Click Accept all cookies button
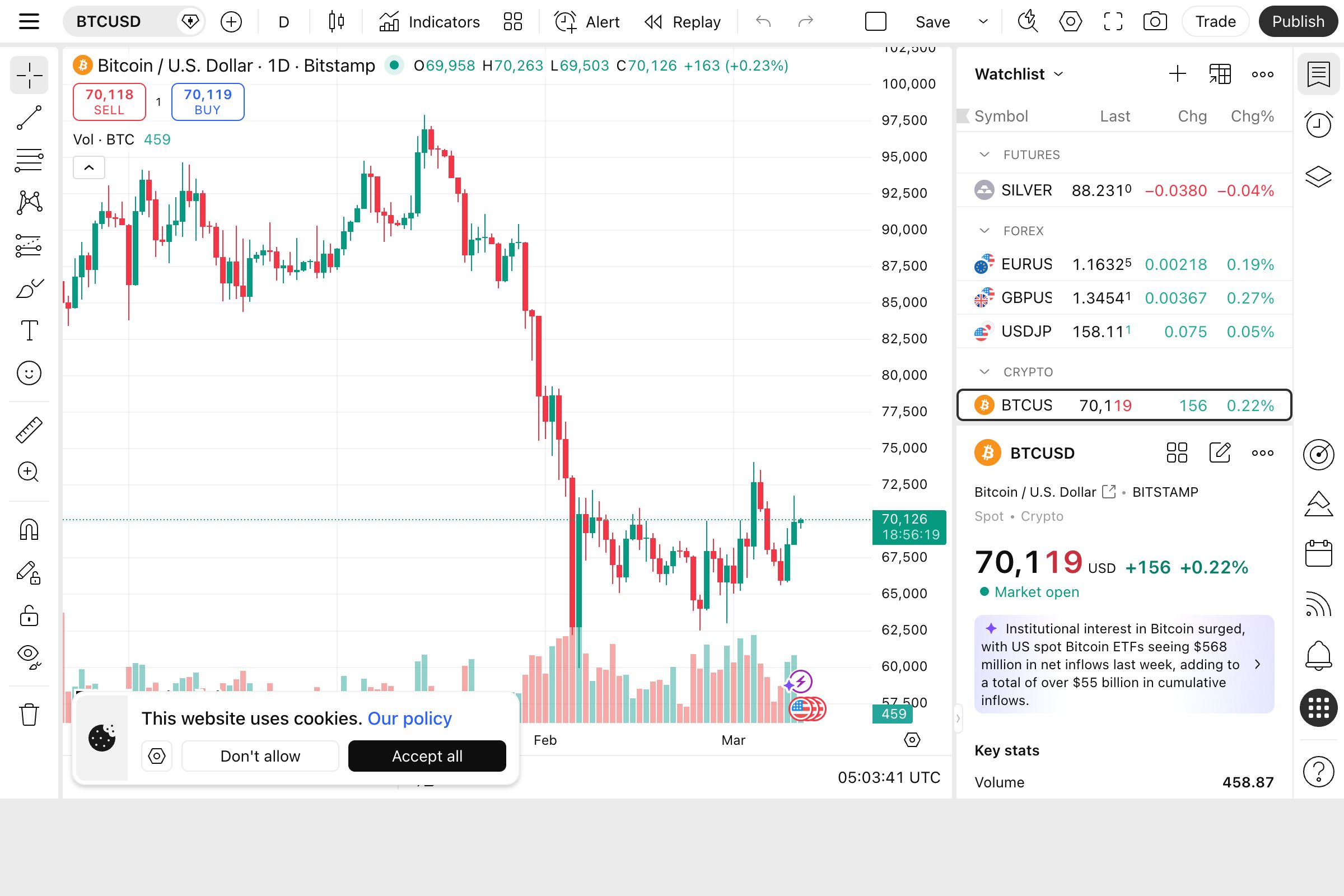 [427, 756]
